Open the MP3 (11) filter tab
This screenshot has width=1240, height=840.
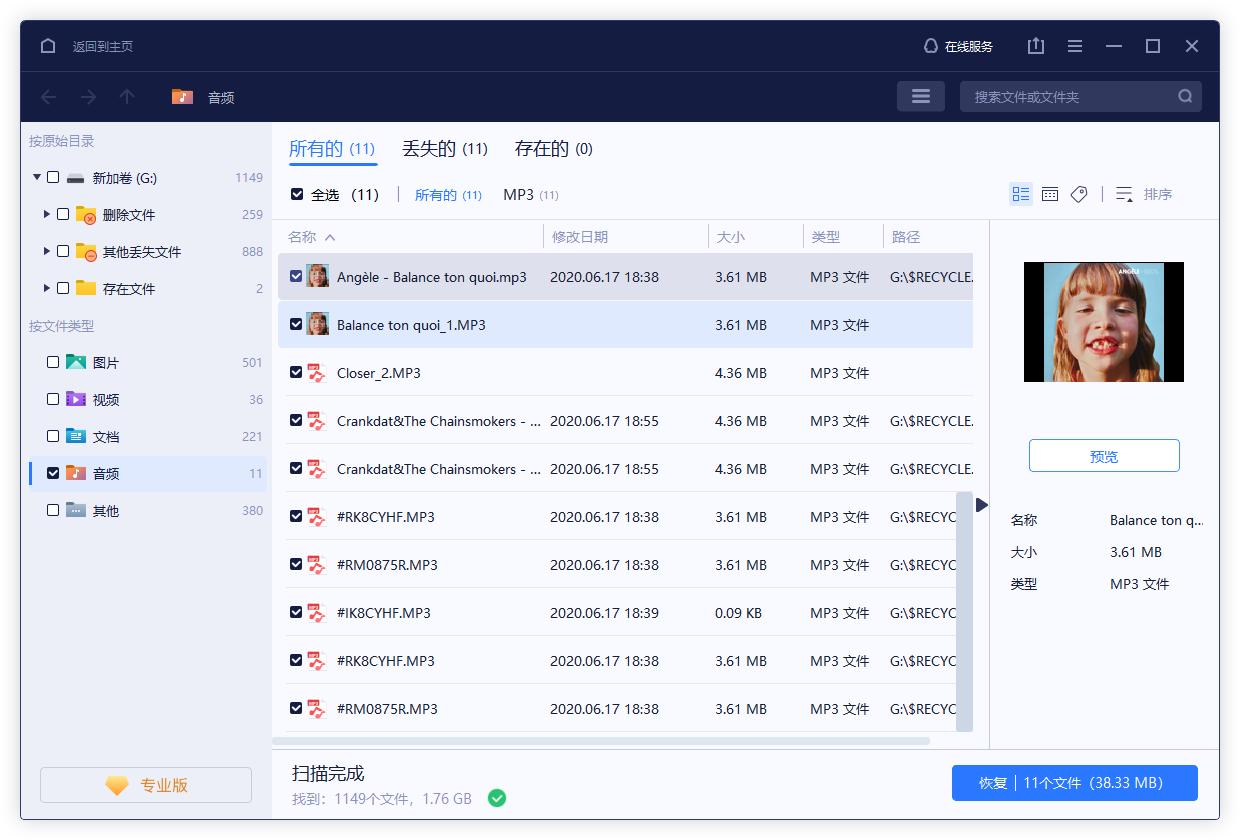click(x=531, y=195)
